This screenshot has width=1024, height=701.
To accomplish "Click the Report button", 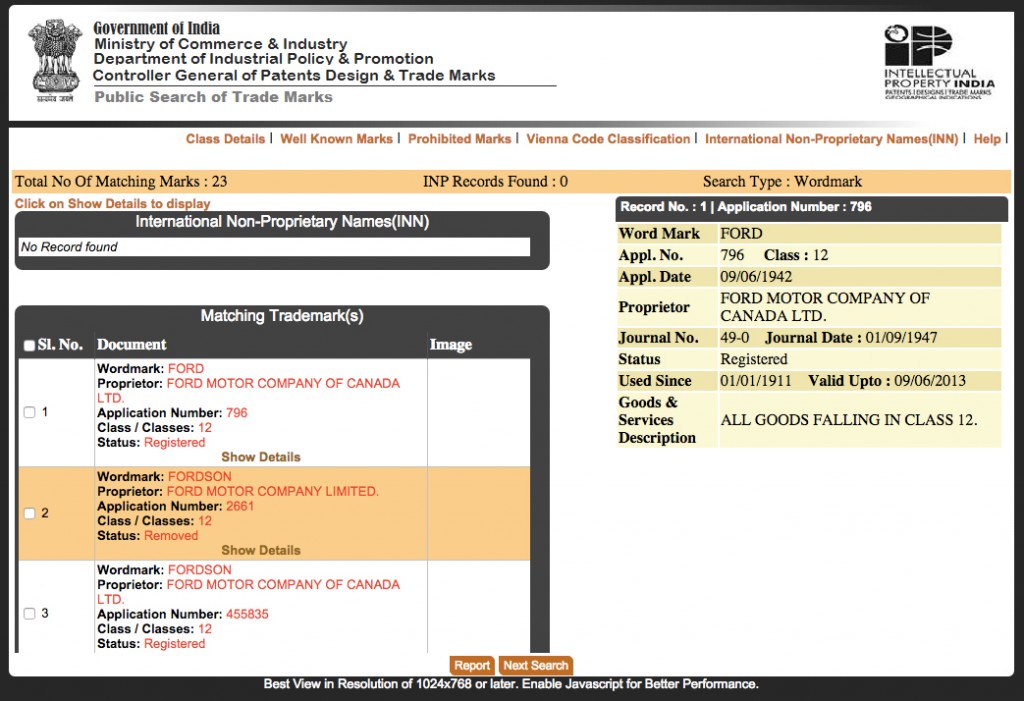I will (x=472, y=665).
